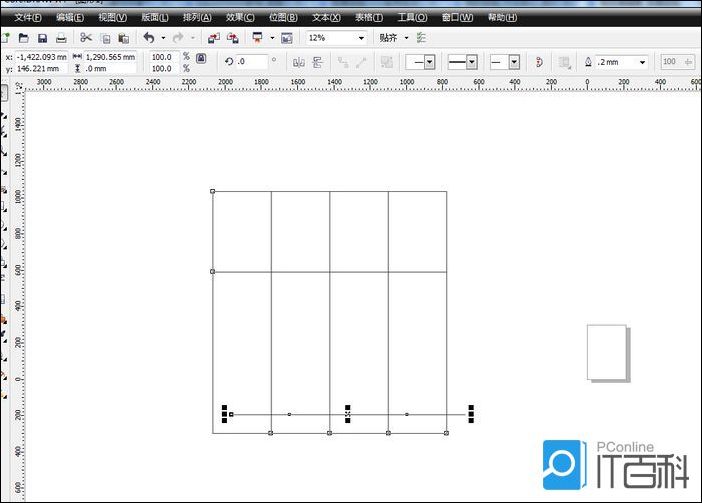The image size is (702, 503).
Task: Click the vertical scale 100.0 field
Action: pyautogui.click(x=164, y=69)
